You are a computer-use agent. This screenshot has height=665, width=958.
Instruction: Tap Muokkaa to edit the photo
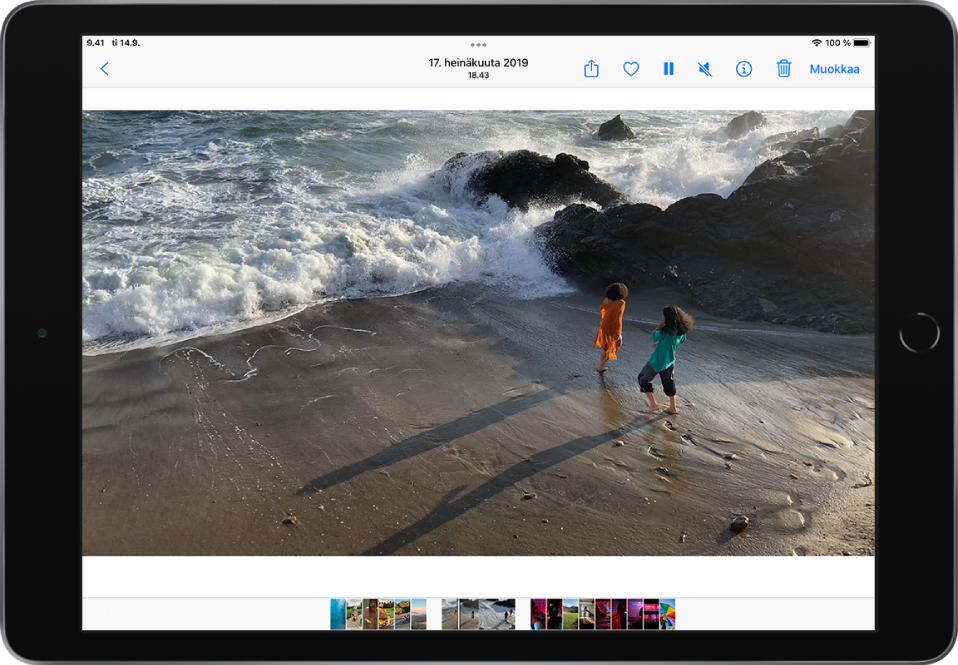[x=834, y=69]
